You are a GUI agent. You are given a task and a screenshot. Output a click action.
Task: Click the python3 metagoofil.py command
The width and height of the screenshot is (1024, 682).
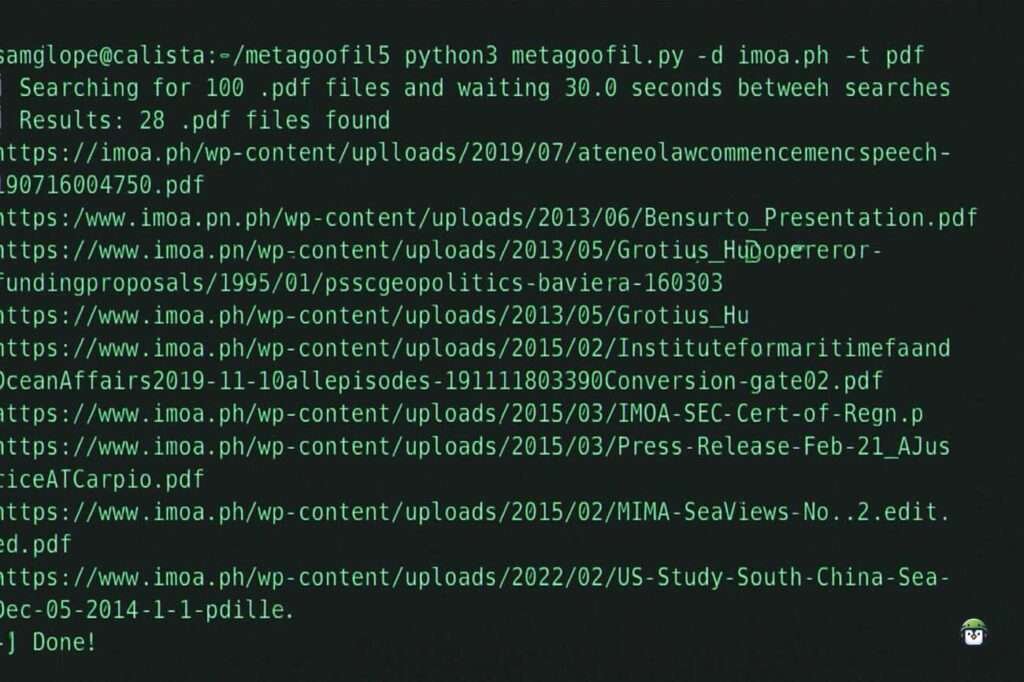pos(543,56)
